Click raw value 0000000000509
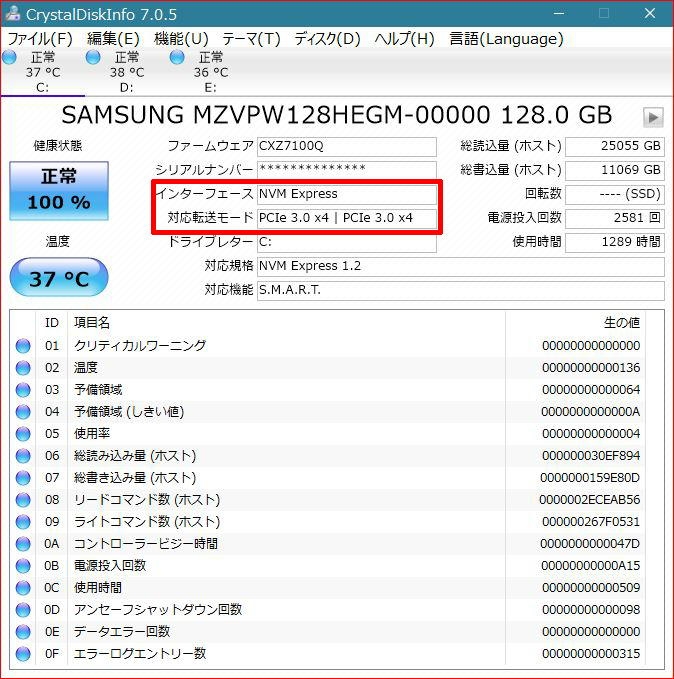 pyautogui.click(x=591, y=588)
